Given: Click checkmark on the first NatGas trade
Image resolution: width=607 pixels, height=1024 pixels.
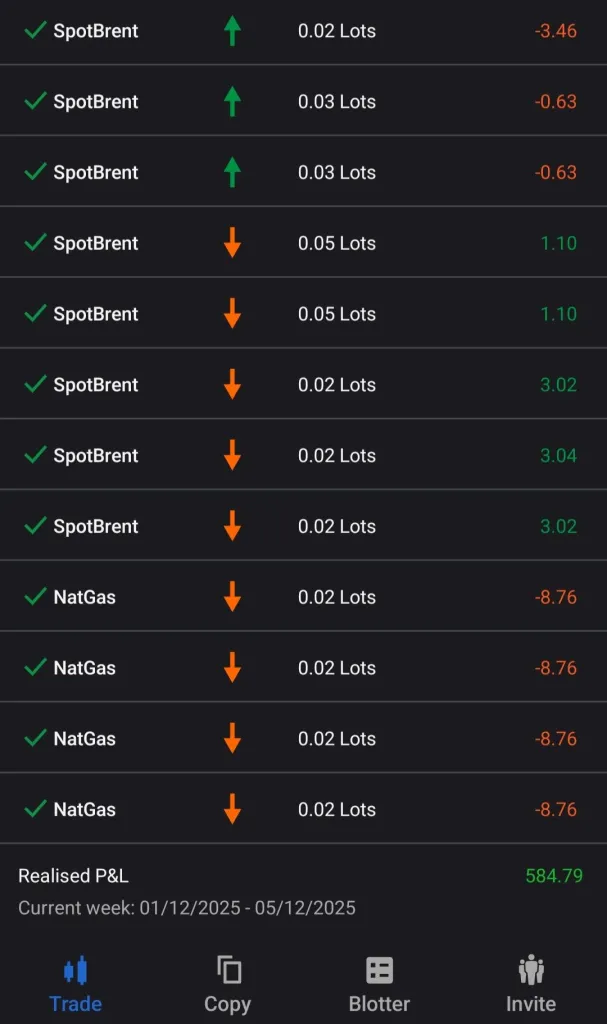Looking at the screenshot, I should coord(36,597).
